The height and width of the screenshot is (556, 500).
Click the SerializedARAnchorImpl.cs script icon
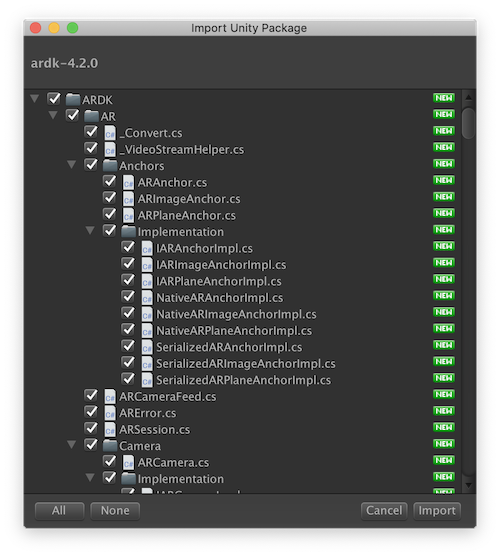pos(147,347)
